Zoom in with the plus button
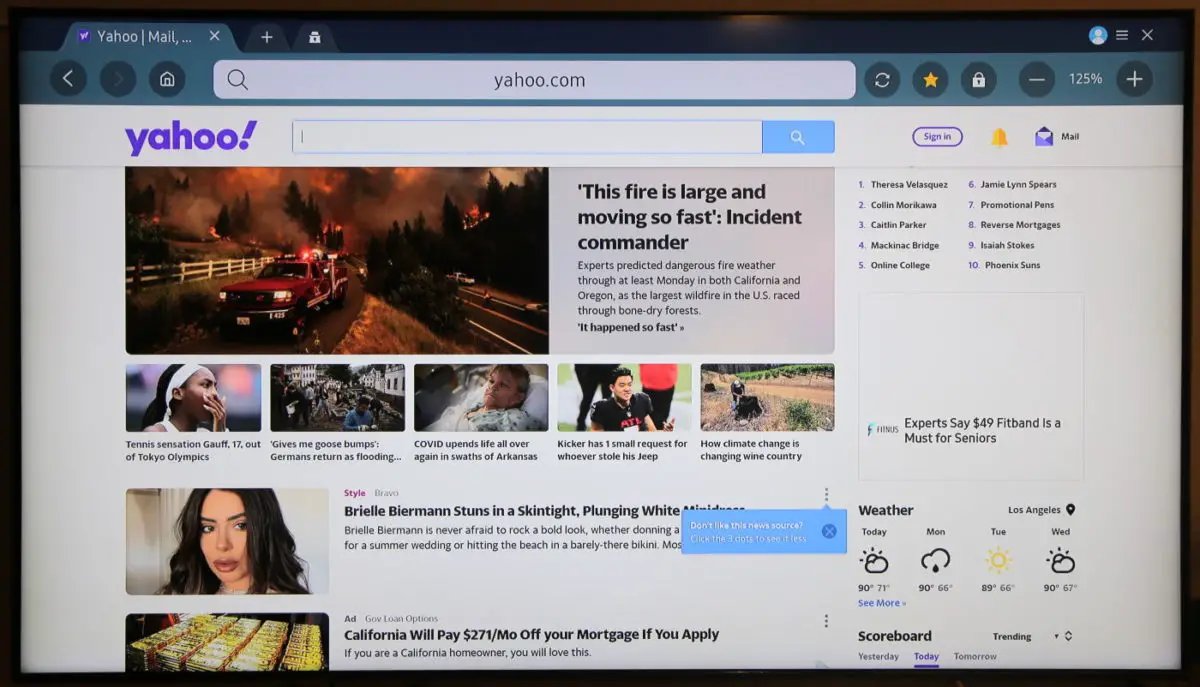 (x=1134, y=80)
